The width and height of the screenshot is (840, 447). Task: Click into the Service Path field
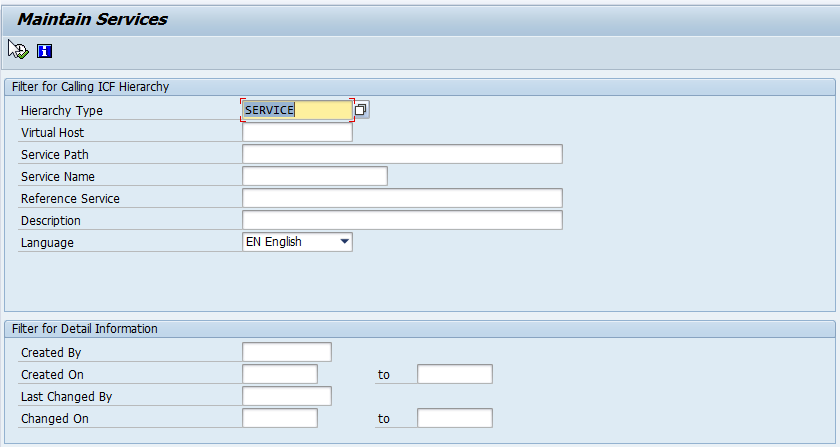pos(402,154)
